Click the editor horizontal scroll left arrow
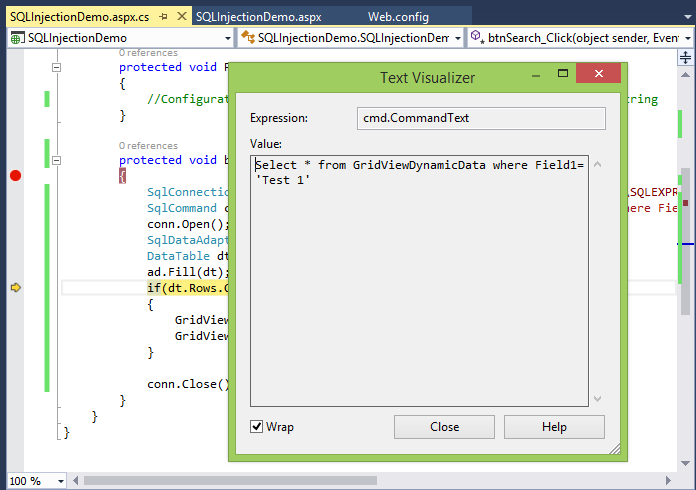Viewport: 696px width, 490px height. click(x=75, y=480)
